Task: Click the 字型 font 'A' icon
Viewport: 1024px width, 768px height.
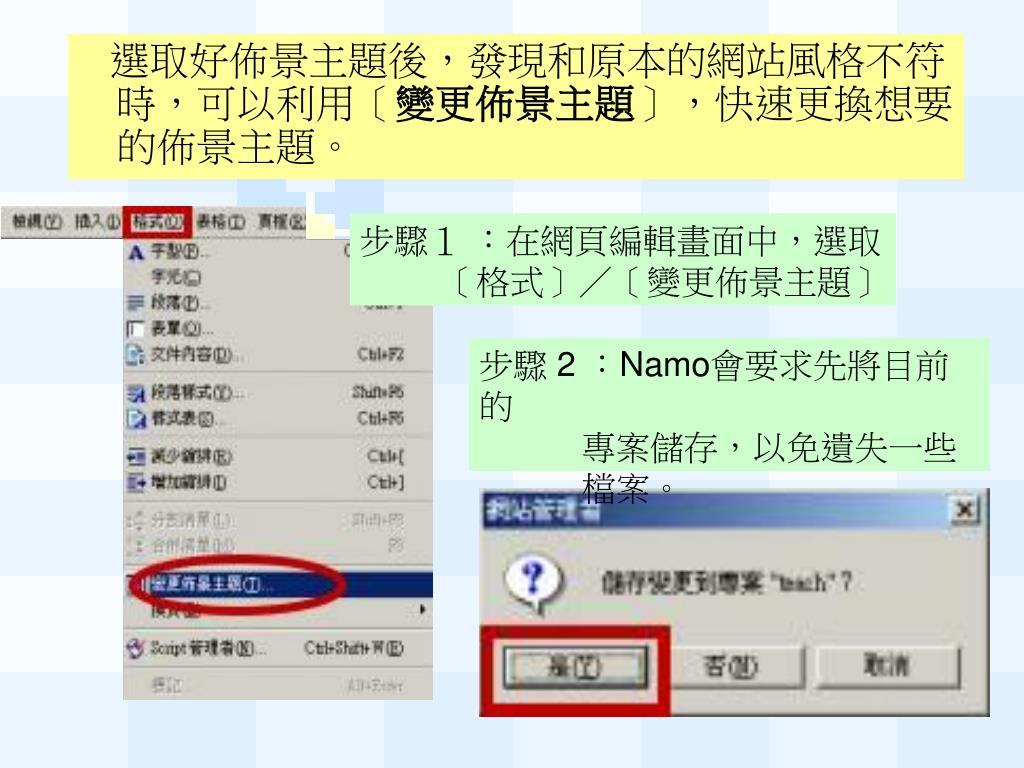Action: point(135,252)
